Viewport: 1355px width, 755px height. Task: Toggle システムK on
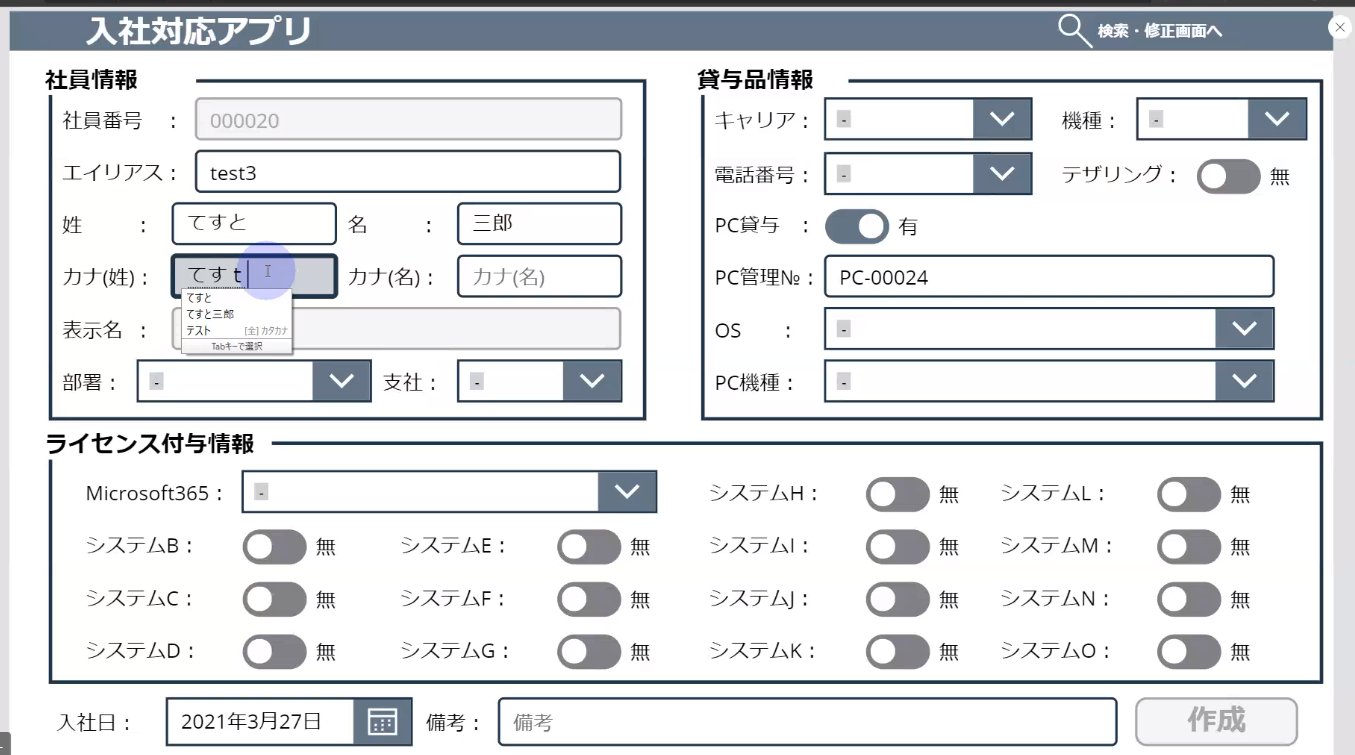point(898,651)
